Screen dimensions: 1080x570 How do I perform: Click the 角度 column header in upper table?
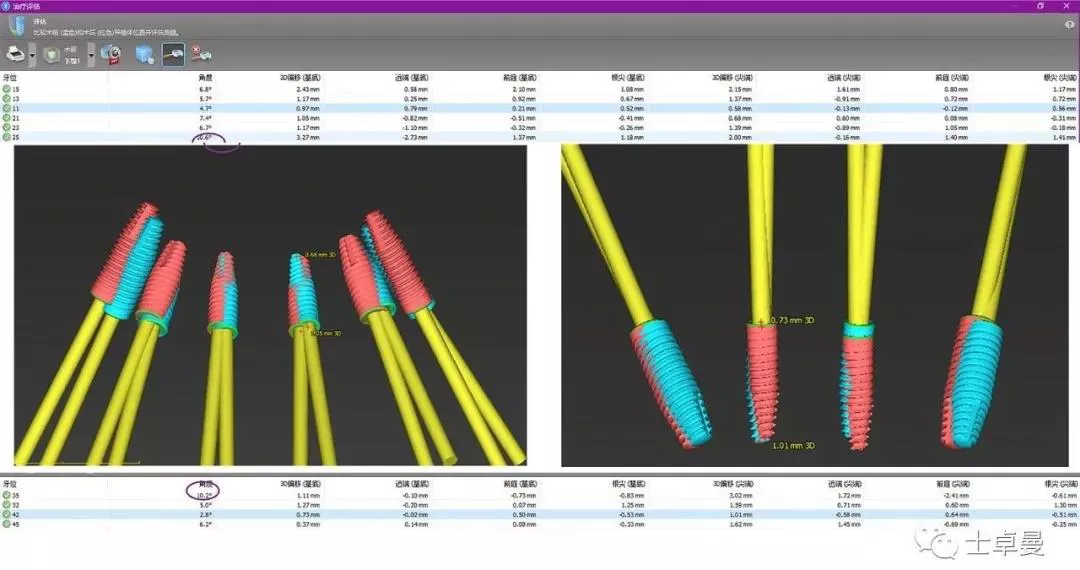206,76
